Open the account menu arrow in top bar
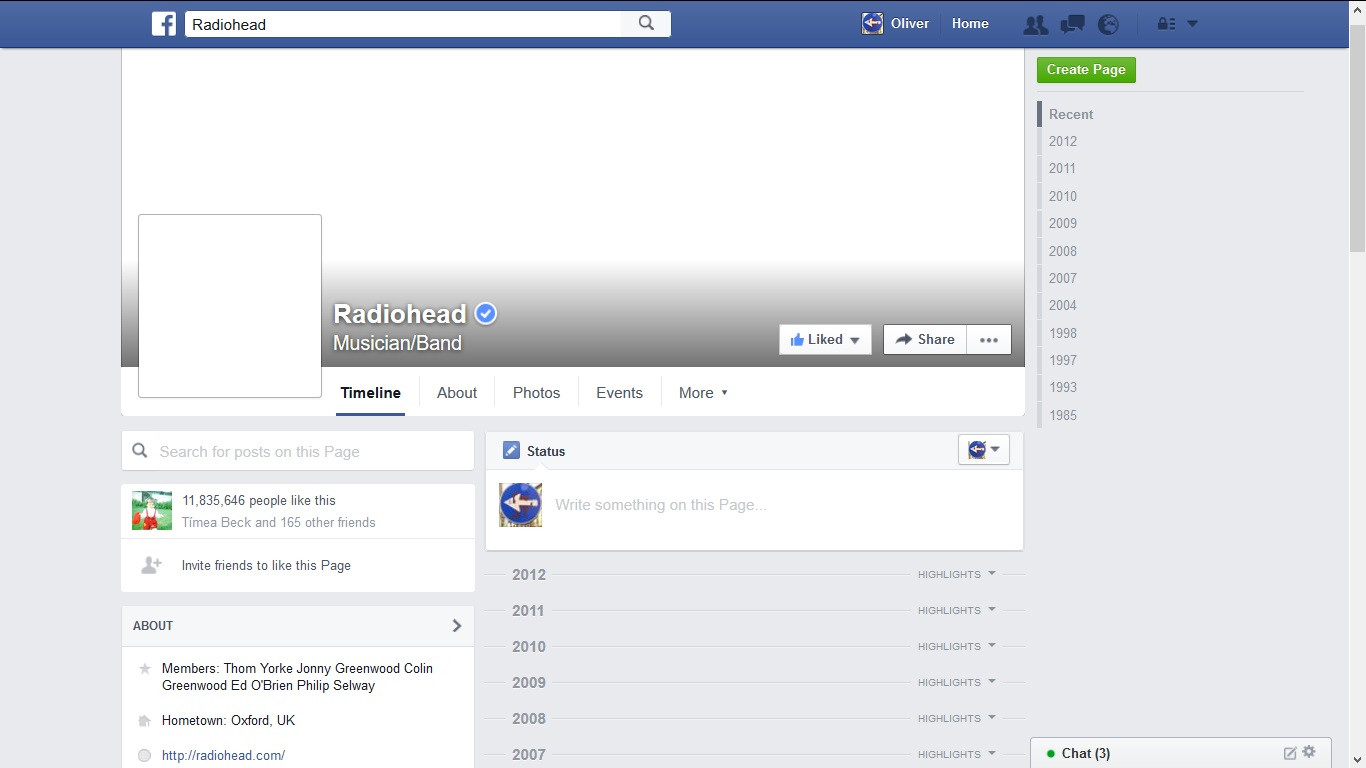The height and width of the screenshot is (768, 1366). (x=1192, y=25)
